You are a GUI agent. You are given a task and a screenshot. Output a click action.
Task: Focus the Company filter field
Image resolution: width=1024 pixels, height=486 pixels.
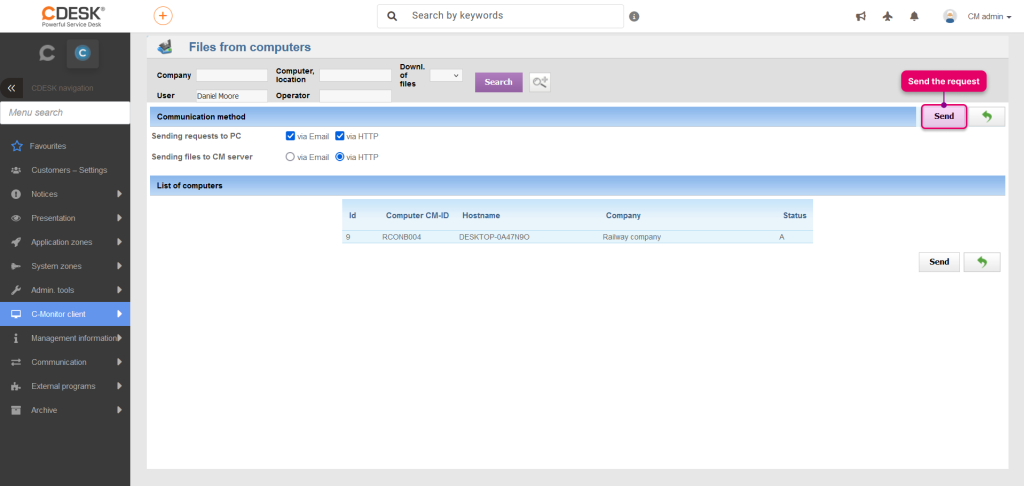tap(232, 75)
